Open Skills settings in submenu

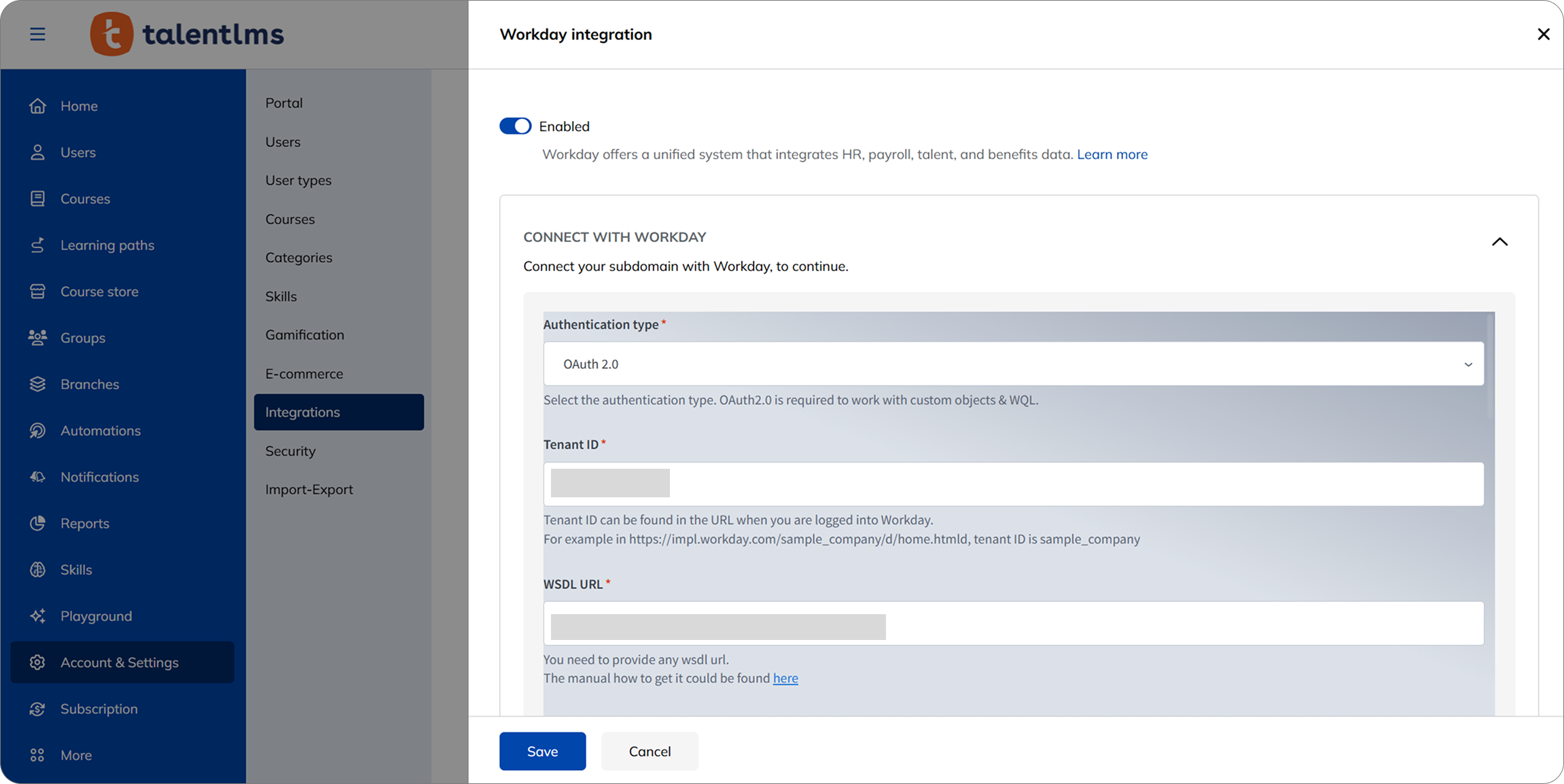(x=281, y=296)
